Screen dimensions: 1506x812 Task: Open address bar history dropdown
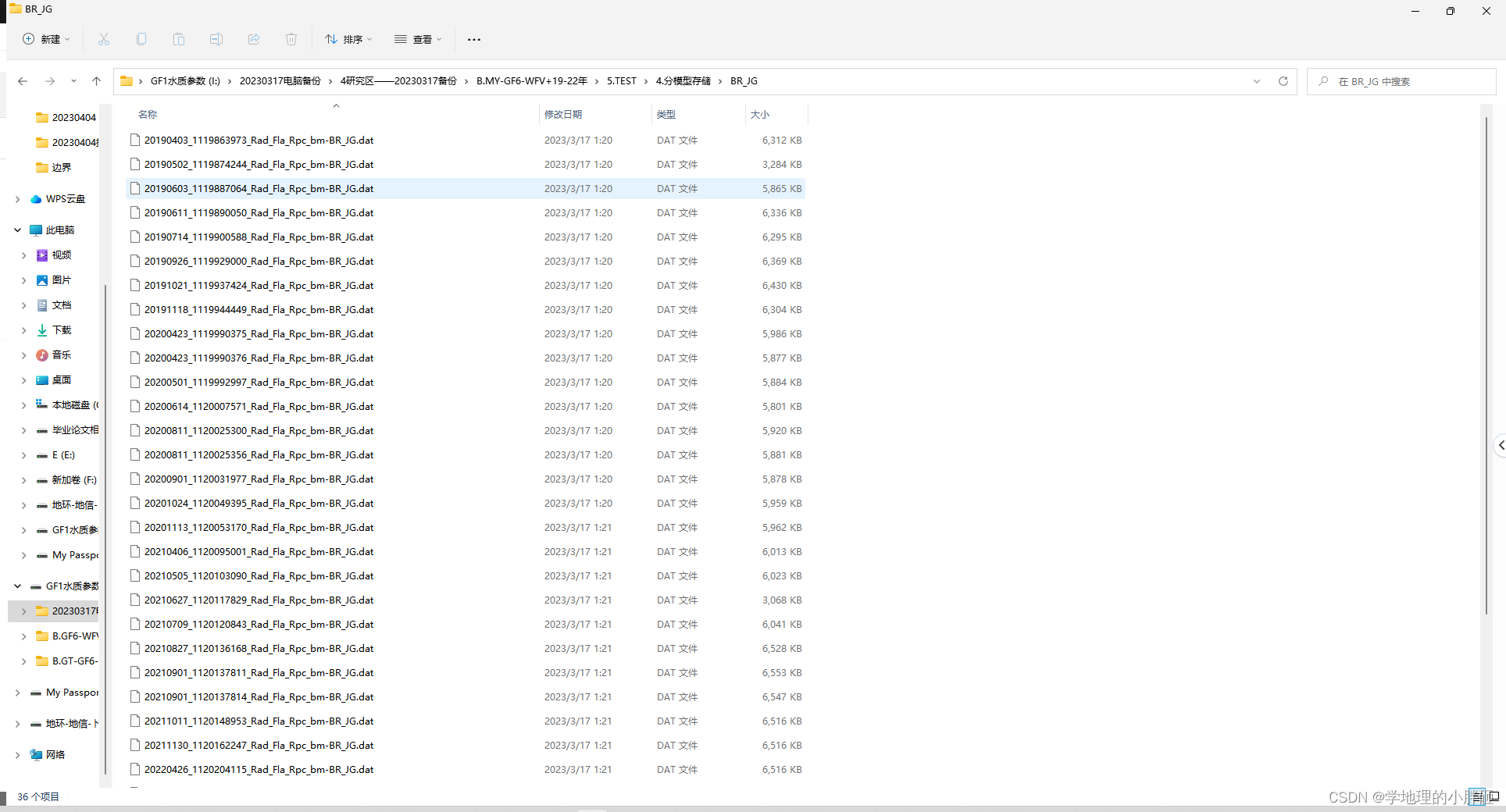1257,81
